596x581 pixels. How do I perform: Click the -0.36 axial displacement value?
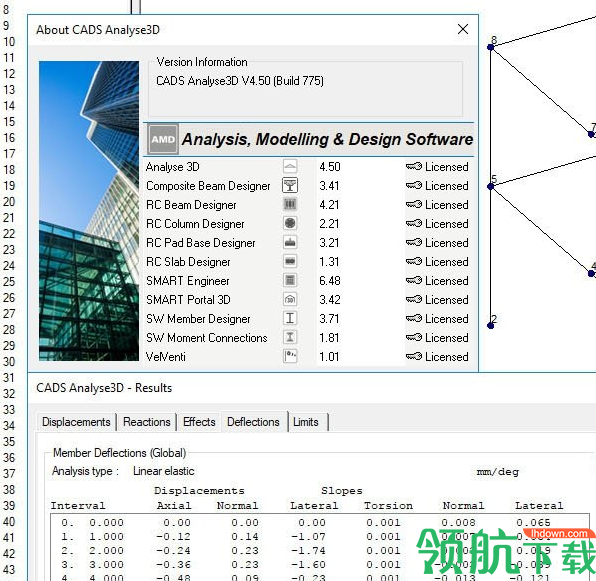click(173, 565)
